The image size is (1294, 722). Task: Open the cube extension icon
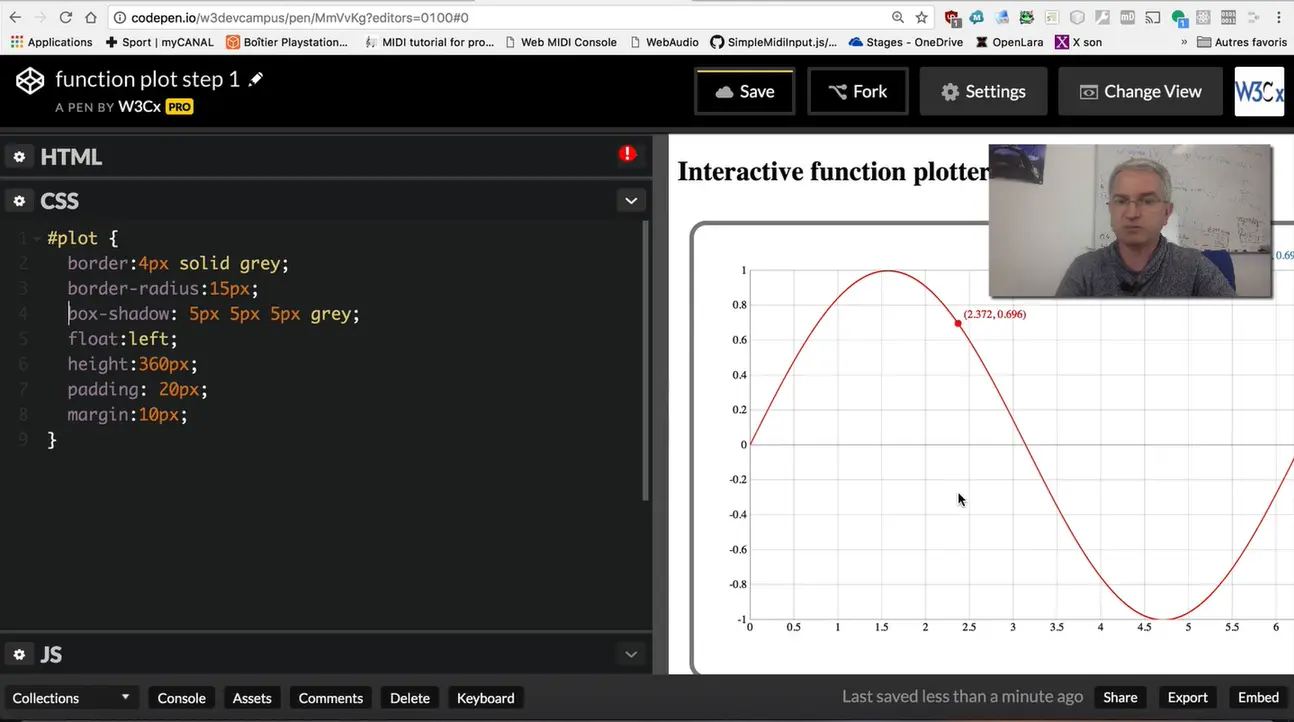(x=1077, y=17)
